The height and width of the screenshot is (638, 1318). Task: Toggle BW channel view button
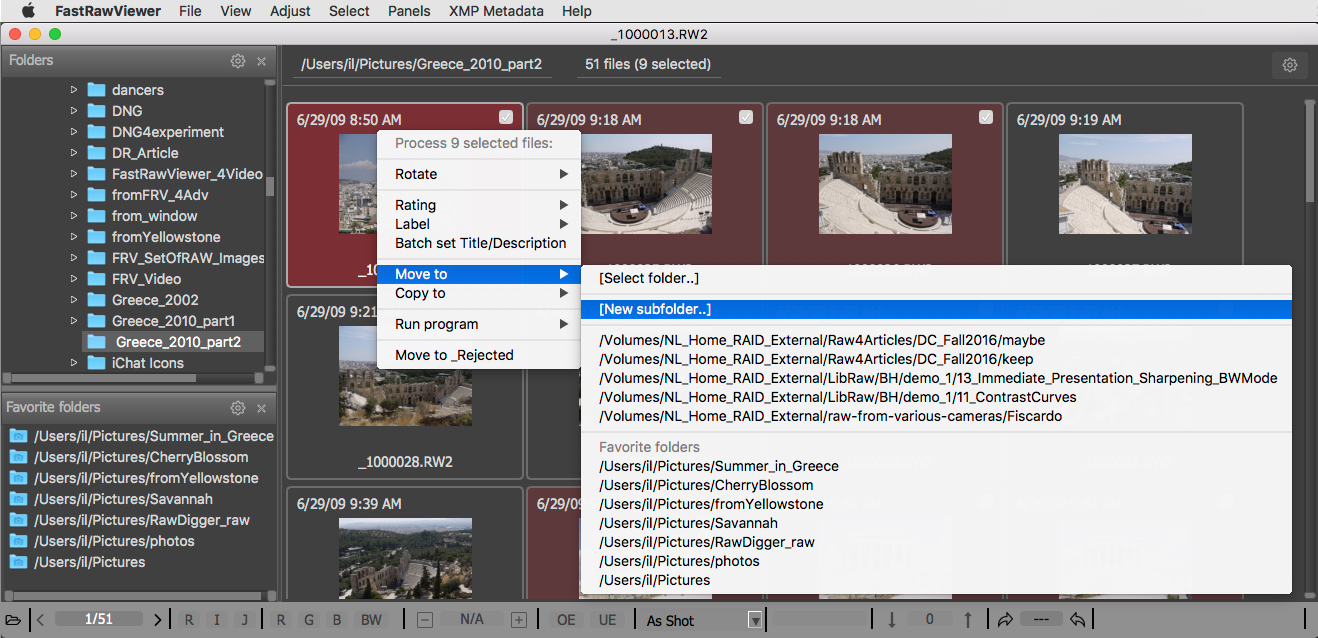click(371, 620)
